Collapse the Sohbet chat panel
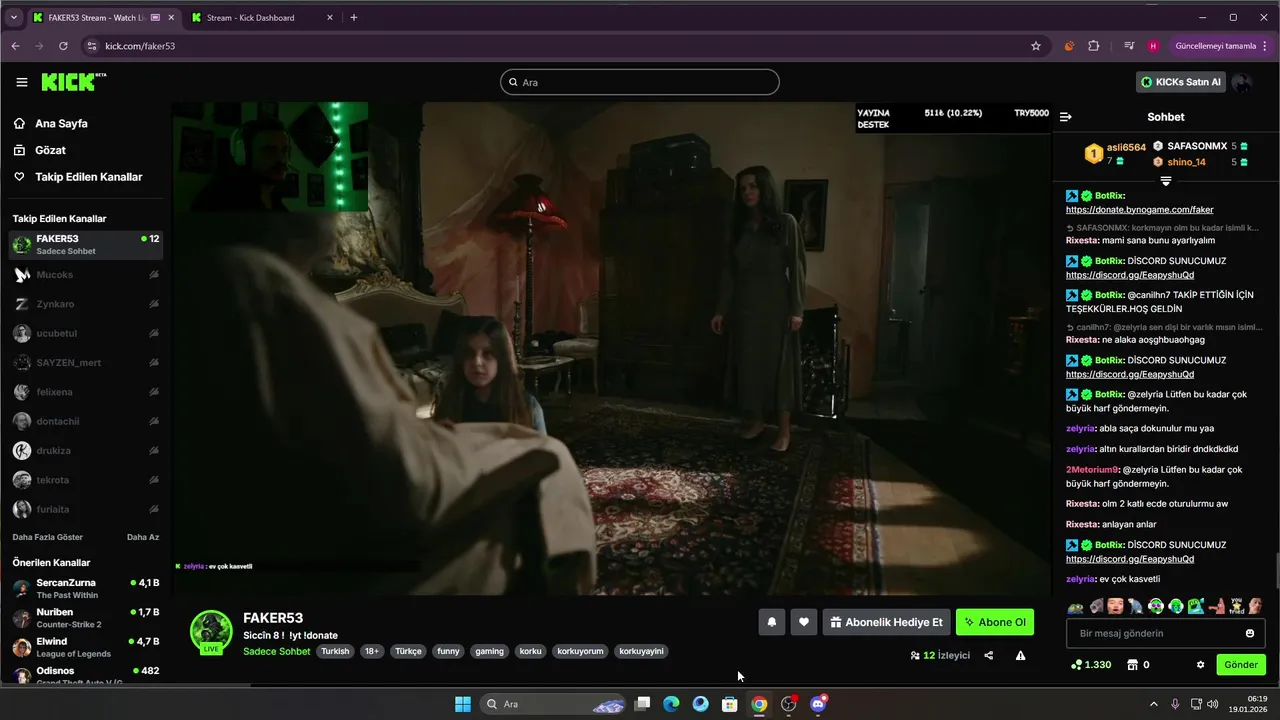Viewport: 1280px width, 720px height. click(1066, 117)
